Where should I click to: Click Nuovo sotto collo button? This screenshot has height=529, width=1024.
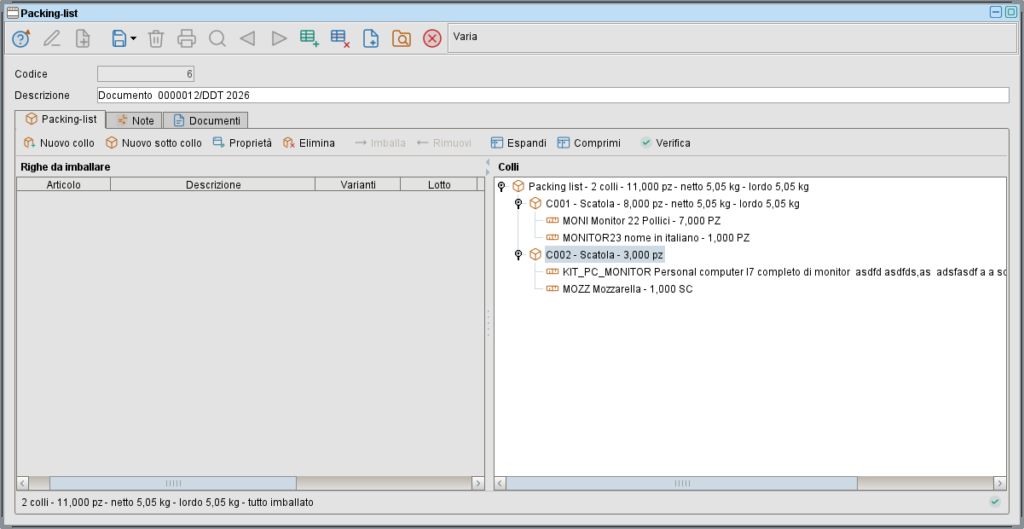pos(154,142)
